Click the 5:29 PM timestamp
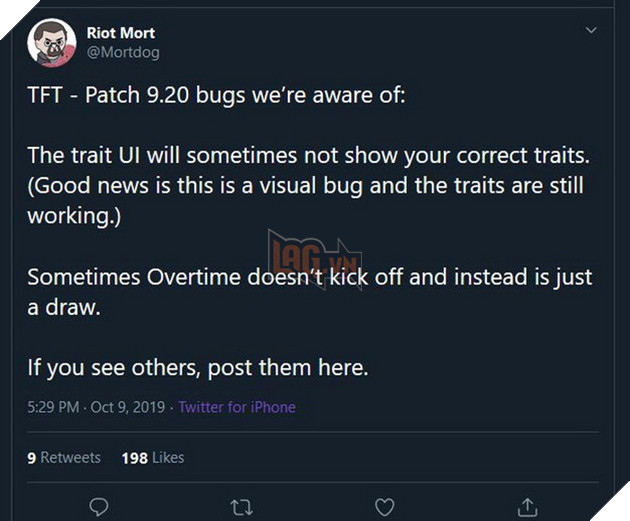 click(54, 408)
